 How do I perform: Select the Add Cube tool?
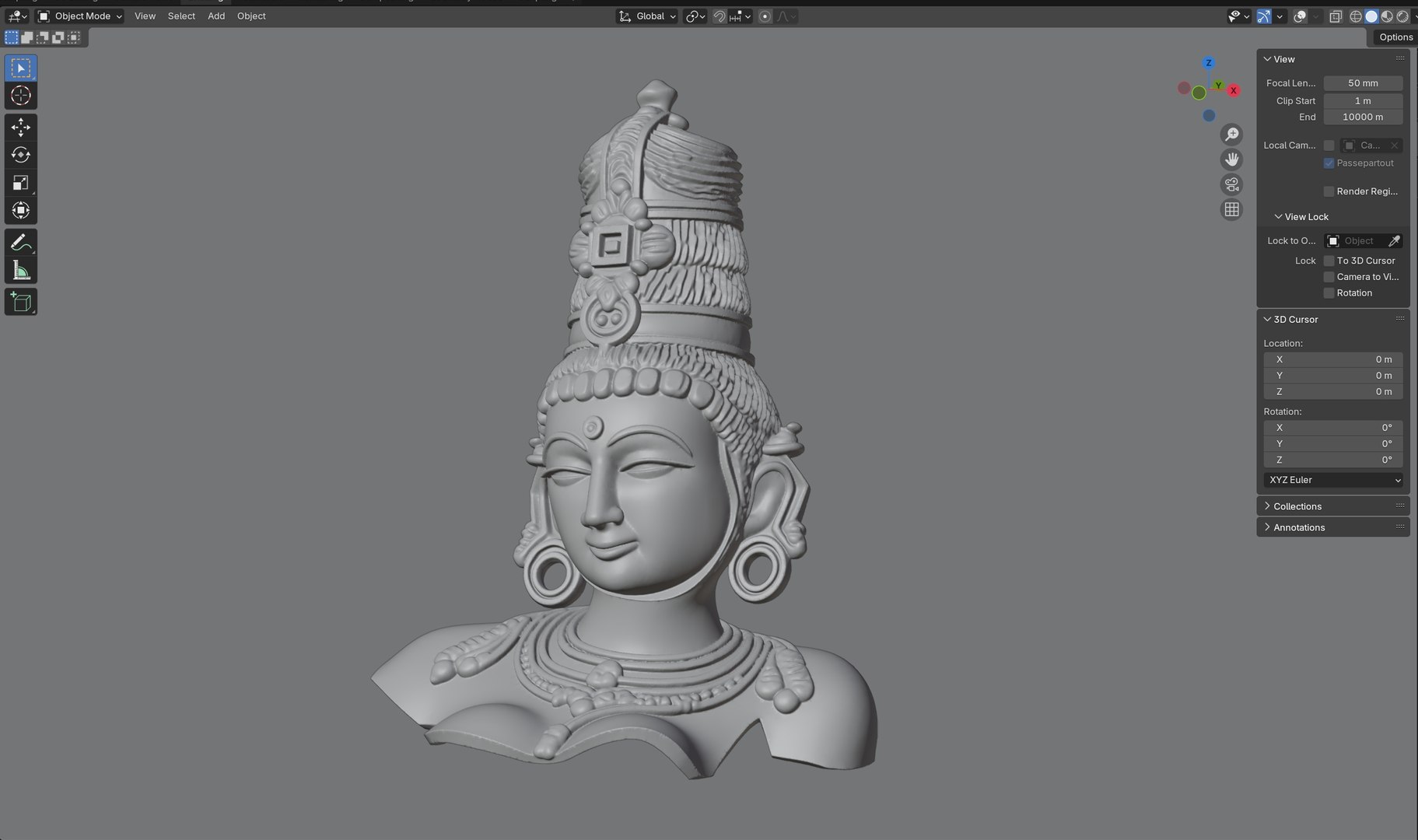pos(21,302)
